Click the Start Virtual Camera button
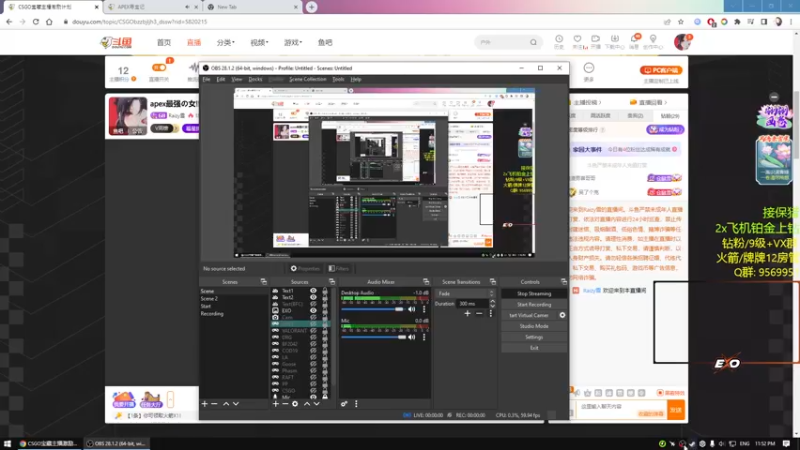This screenshot has width=800, height=450. tap(529, 315)
